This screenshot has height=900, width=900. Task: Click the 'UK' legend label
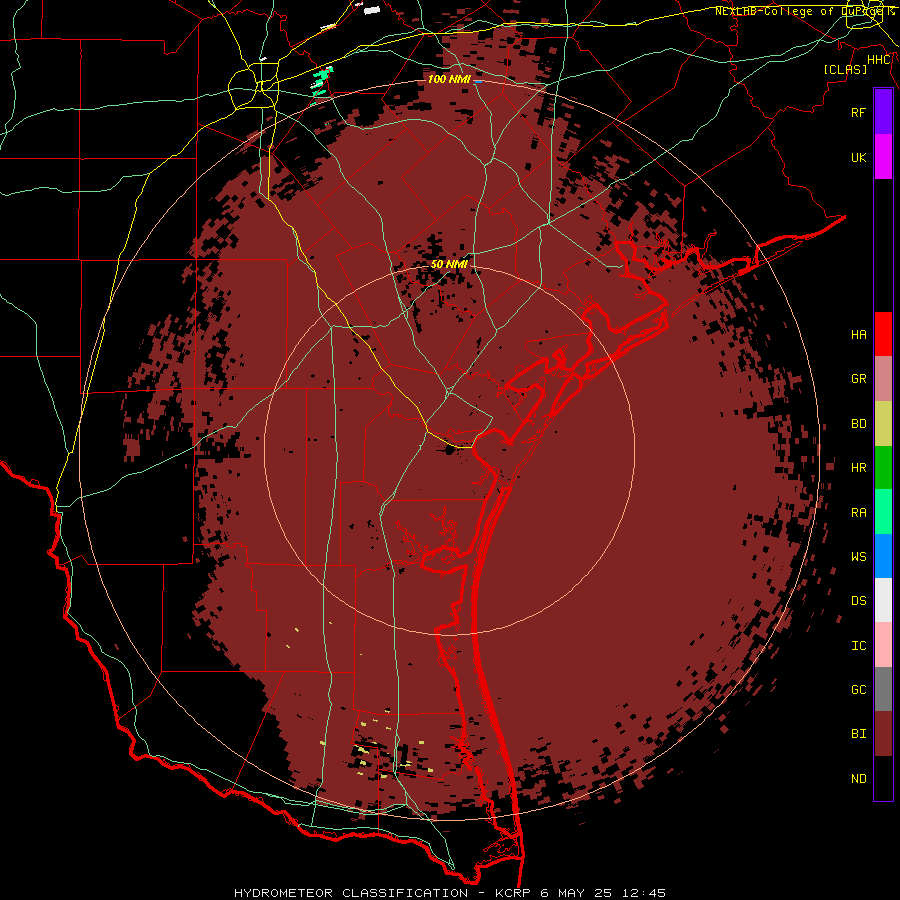click(x=859, y=157)
